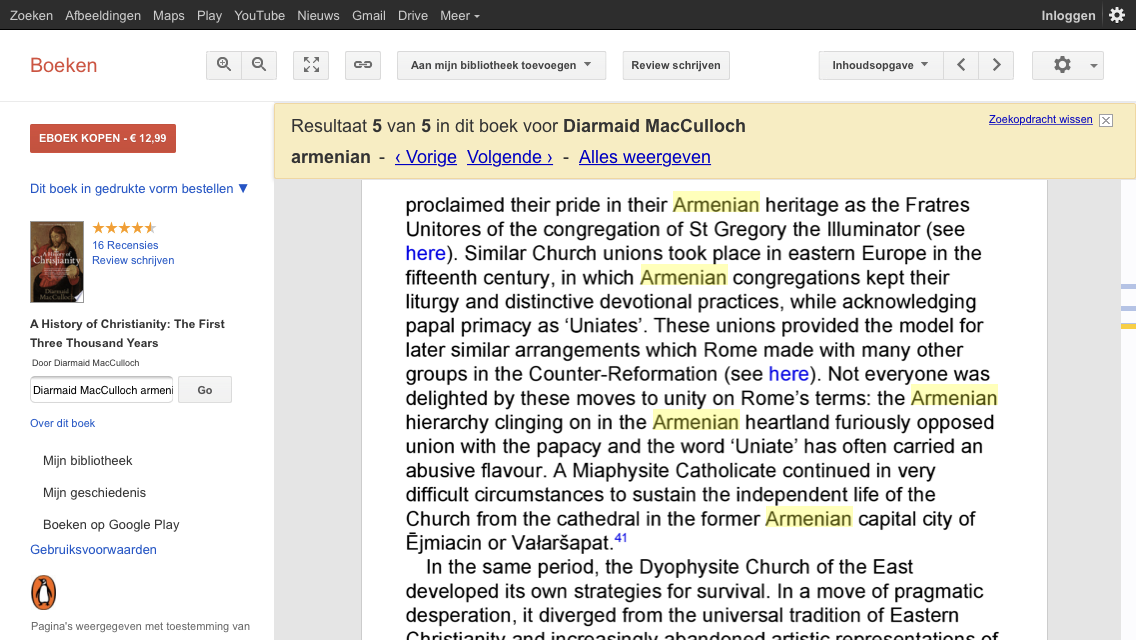Open footnote 41 reference
This screenshot has height=640, width=1136.
(621, 538)
